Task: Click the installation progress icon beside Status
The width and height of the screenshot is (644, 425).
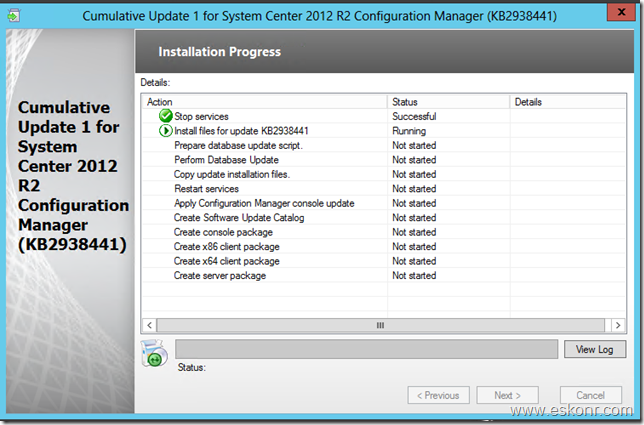Action: pos(154,353)
